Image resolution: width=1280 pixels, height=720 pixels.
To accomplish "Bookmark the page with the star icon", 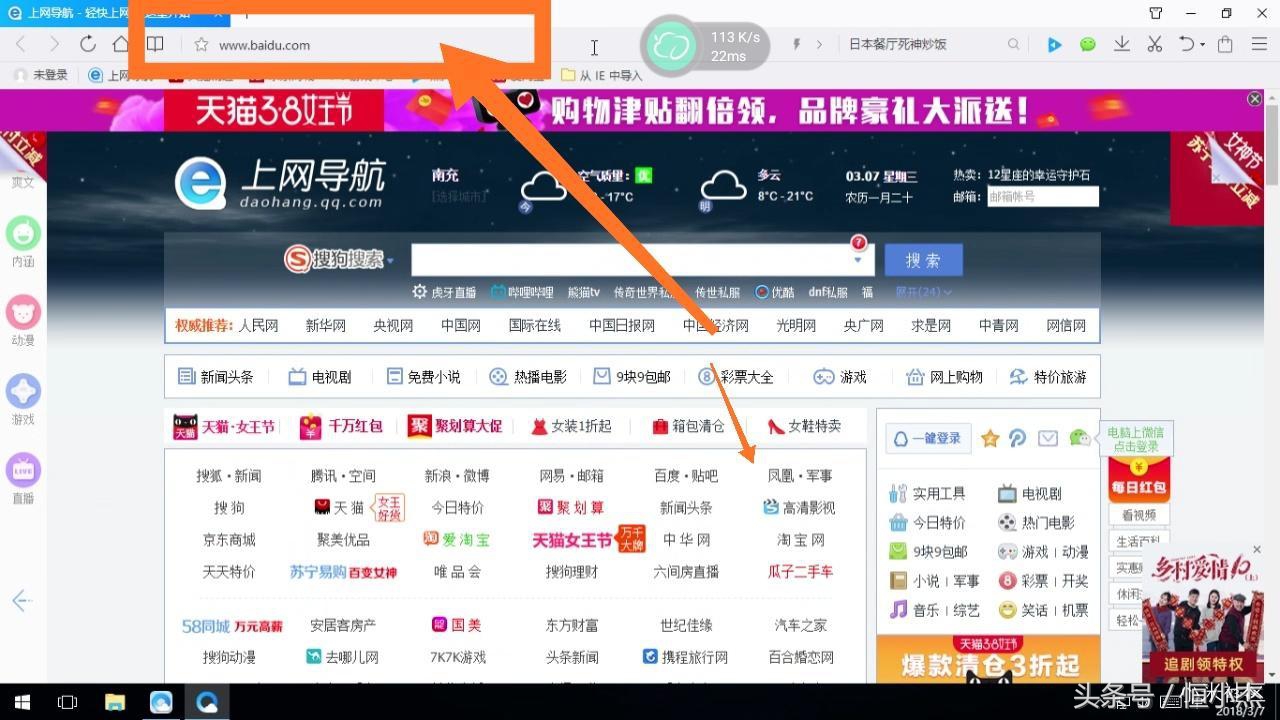I will point(201,44).
